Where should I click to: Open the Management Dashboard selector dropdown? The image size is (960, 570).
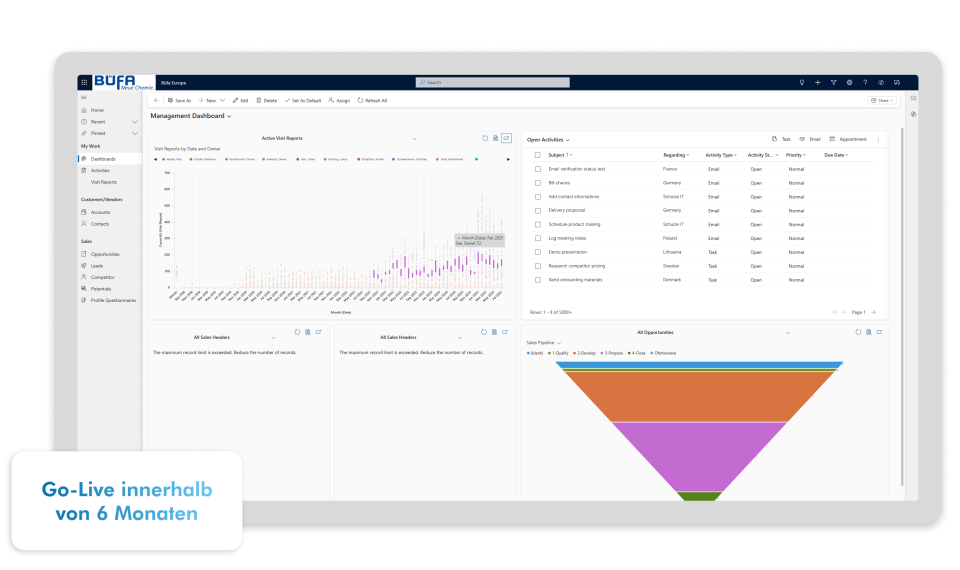(229, 116)
